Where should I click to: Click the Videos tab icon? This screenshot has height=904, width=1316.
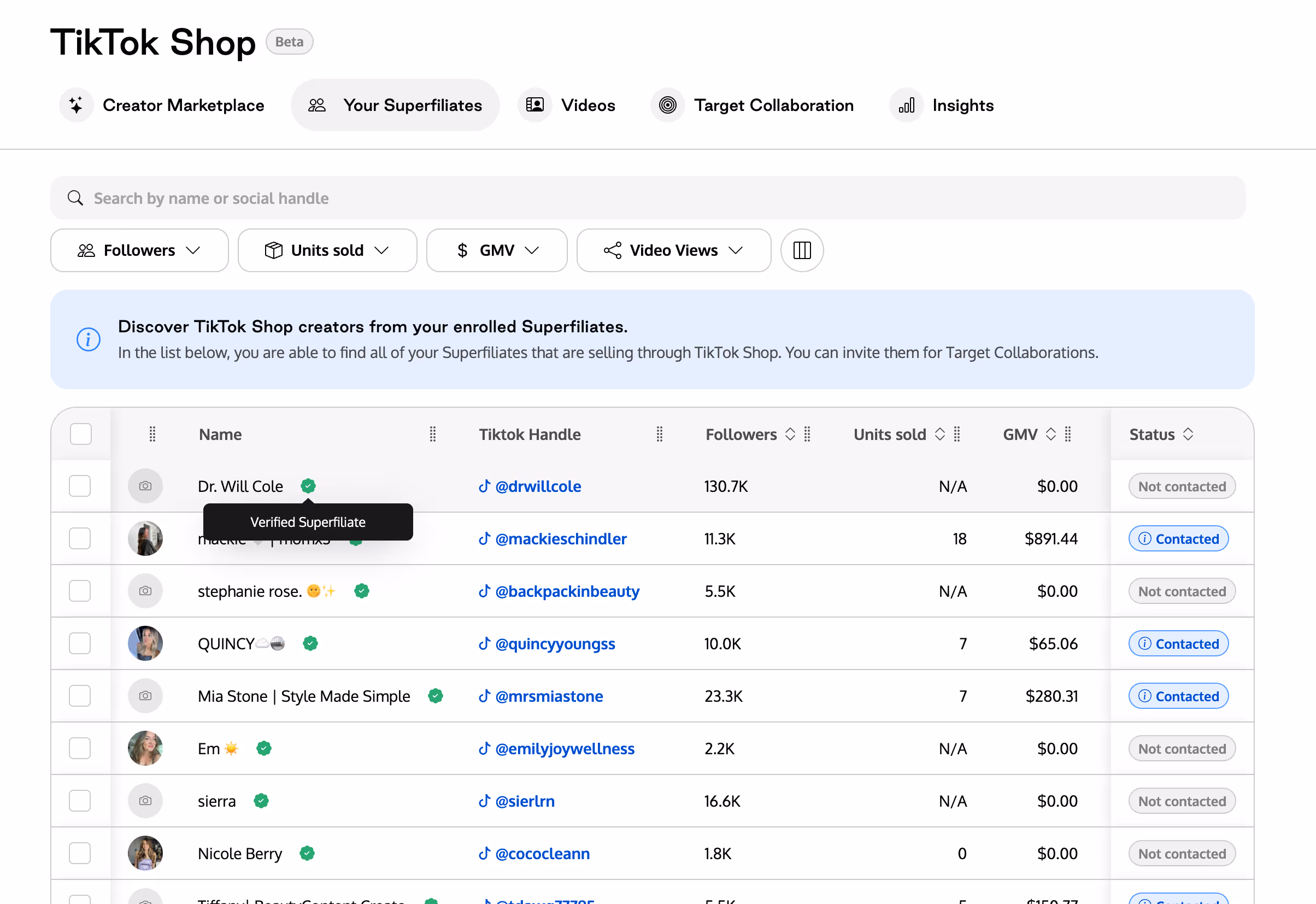(534, 105)
